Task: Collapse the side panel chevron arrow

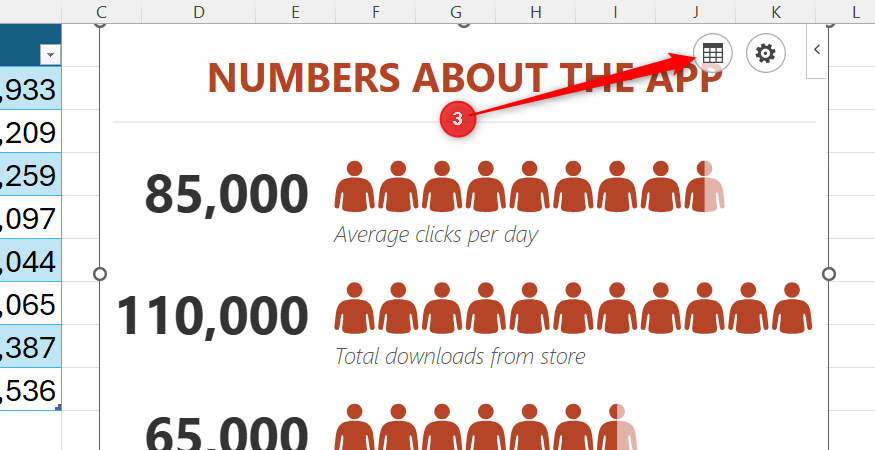Action: tap(817, 50)
